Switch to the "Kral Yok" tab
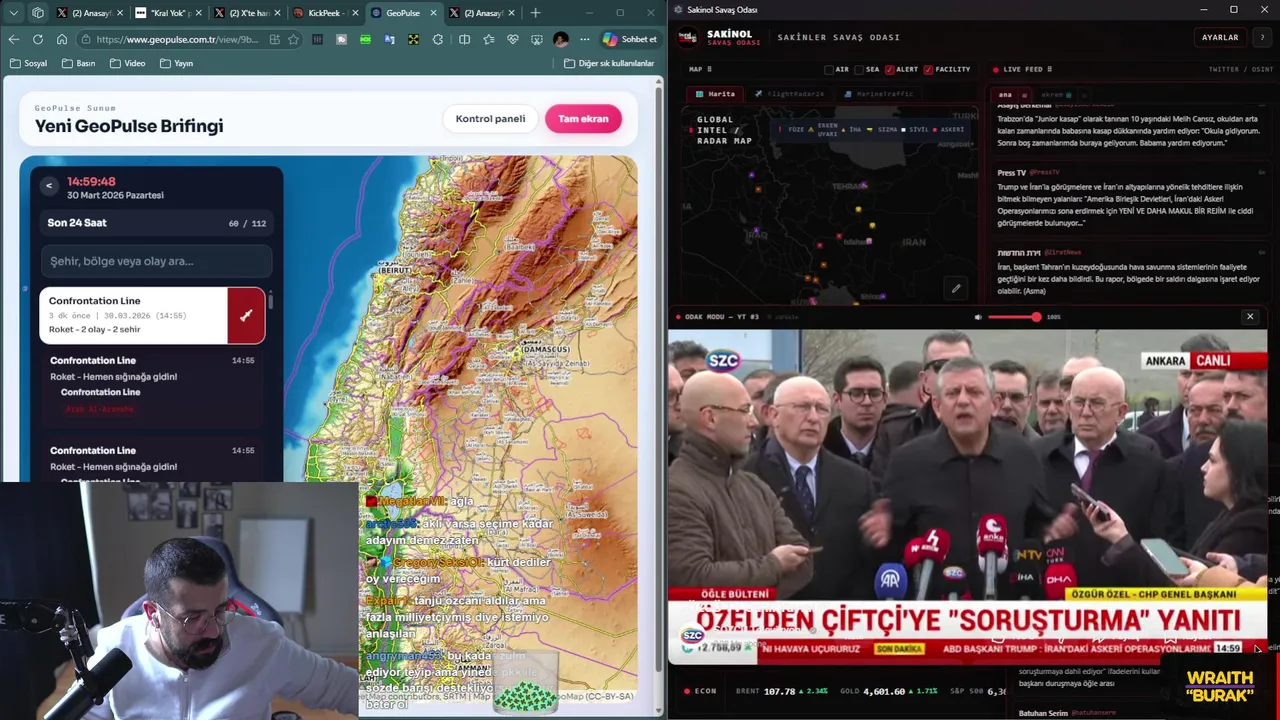The height and width of the screenshot is (720, 1280). 167,13
